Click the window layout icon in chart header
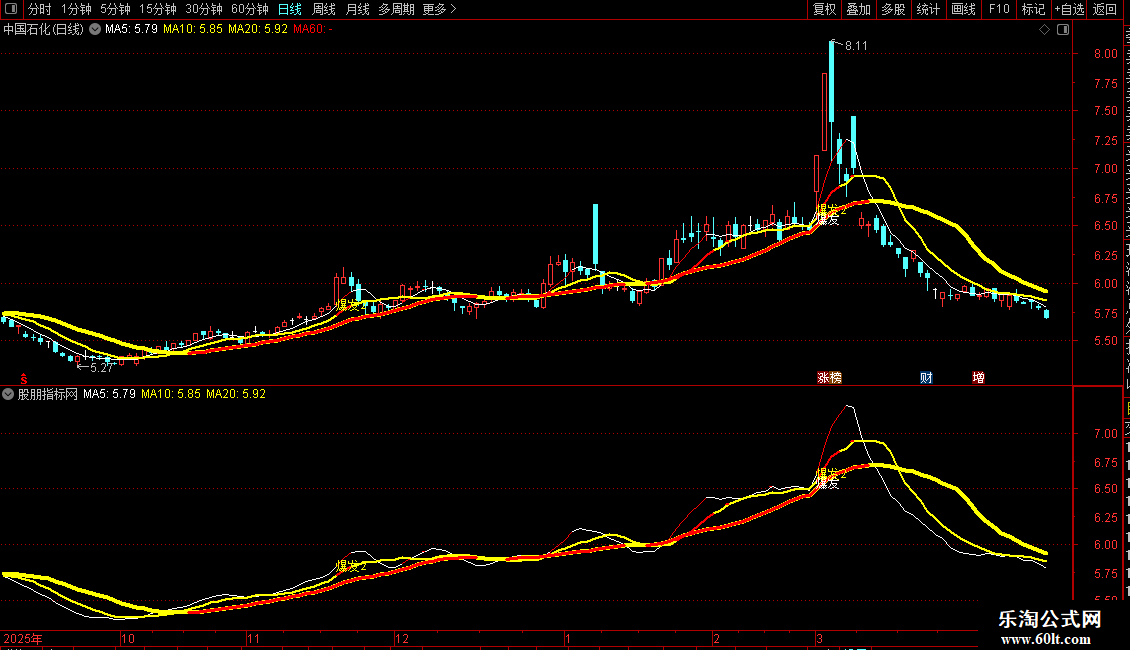1130x650 pixels. [1063, 30]
